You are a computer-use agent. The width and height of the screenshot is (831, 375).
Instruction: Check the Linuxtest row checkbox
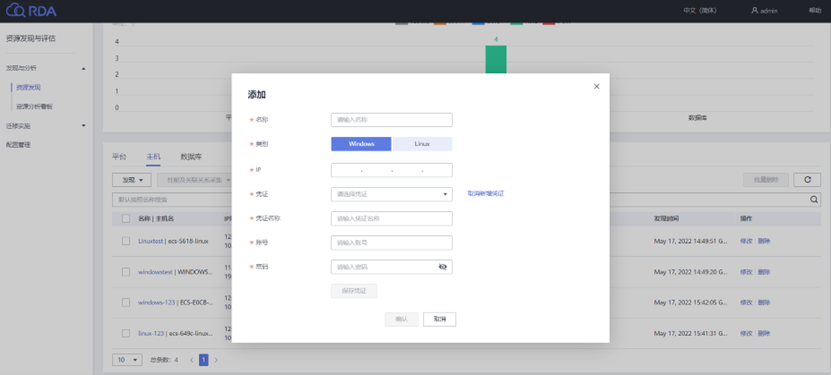(x=126, y=241)
